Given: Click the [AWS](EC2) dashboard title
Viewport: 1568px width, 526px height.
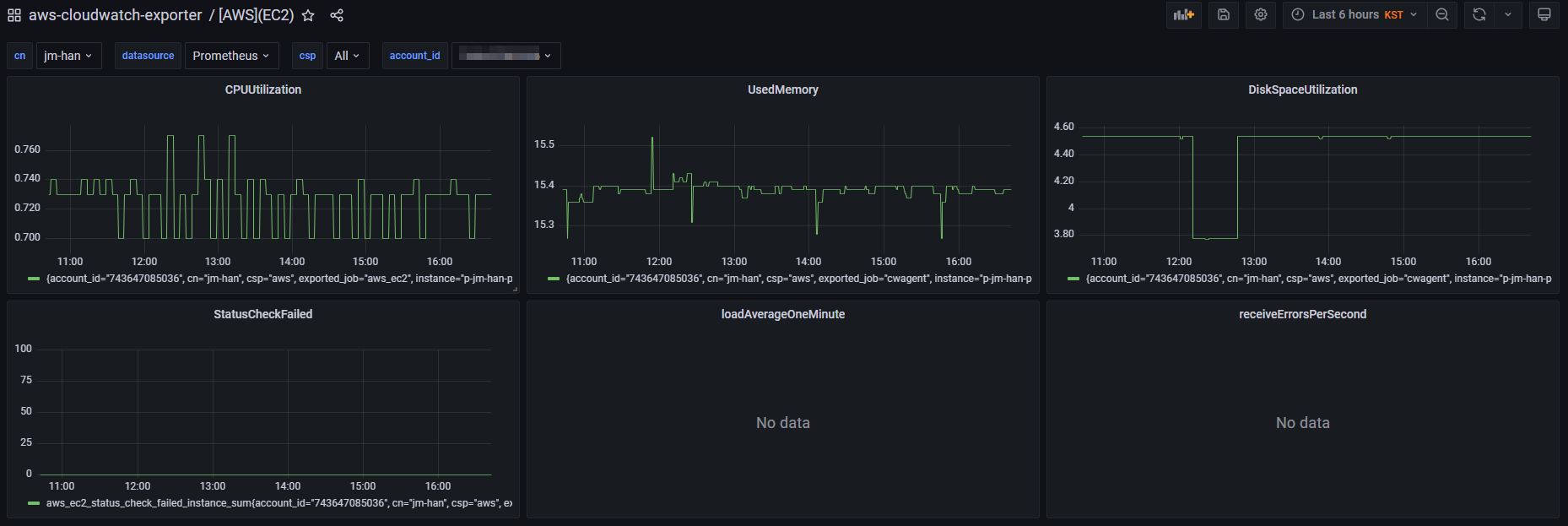Looking at the screenshot, I should [x=257, y=15].
